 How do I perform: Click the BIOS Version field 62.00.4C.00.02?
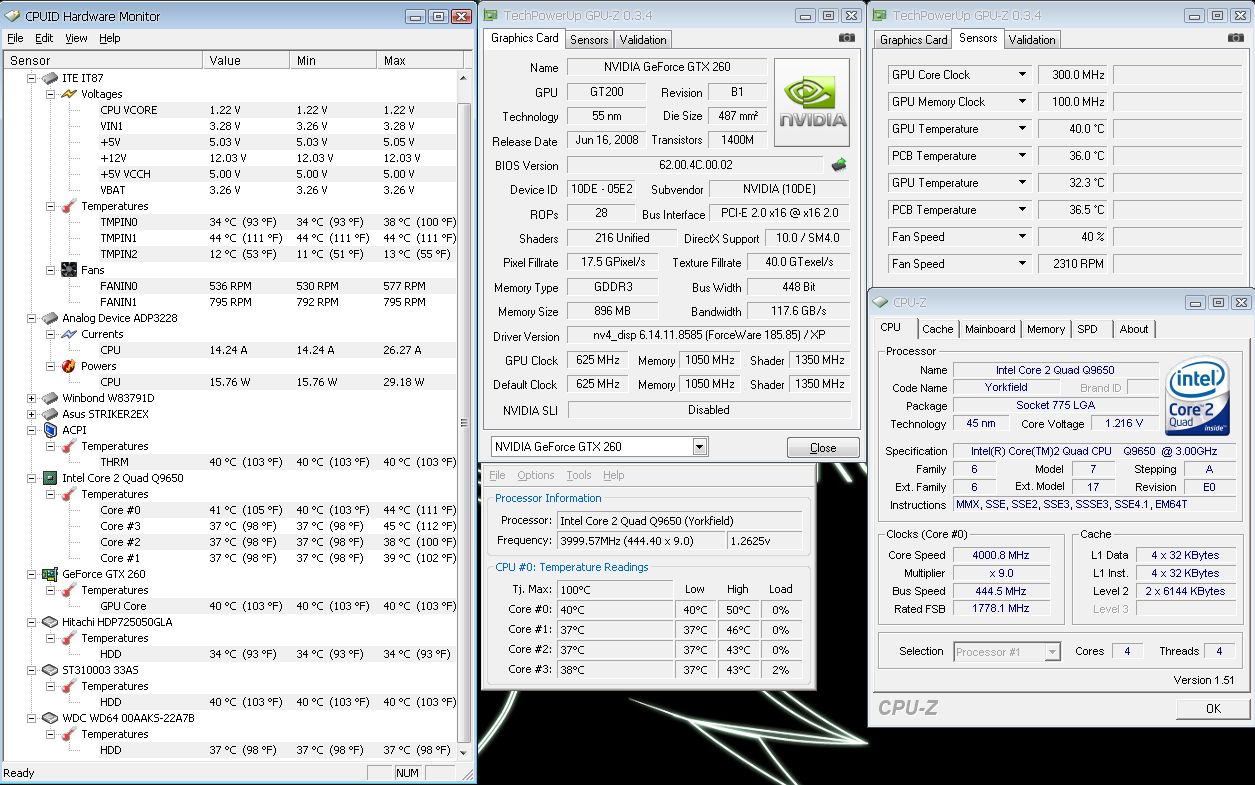pyautogui.click(x=696, y=165)
